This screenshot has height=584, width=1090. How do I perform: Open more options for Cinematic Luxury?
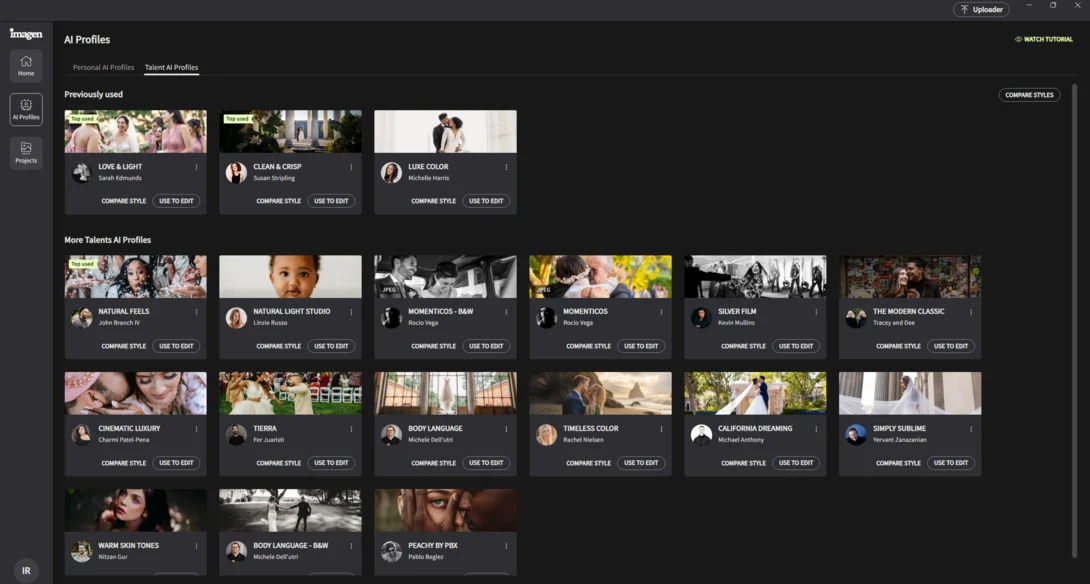pos(196,429)
